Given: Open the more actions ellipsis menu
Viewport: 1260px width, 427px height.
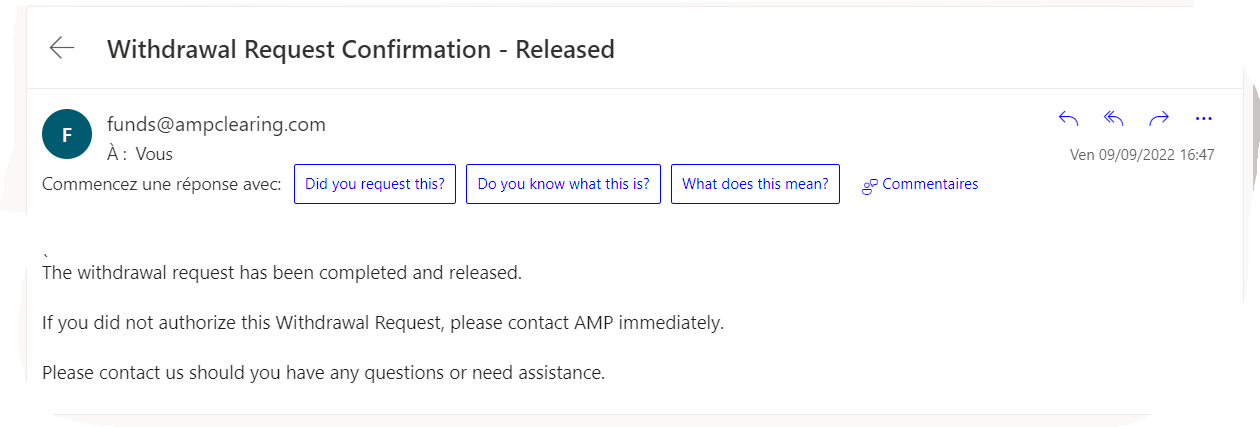Looking at the screenshot, I should pyautogui.click(x=1204, y=119).
